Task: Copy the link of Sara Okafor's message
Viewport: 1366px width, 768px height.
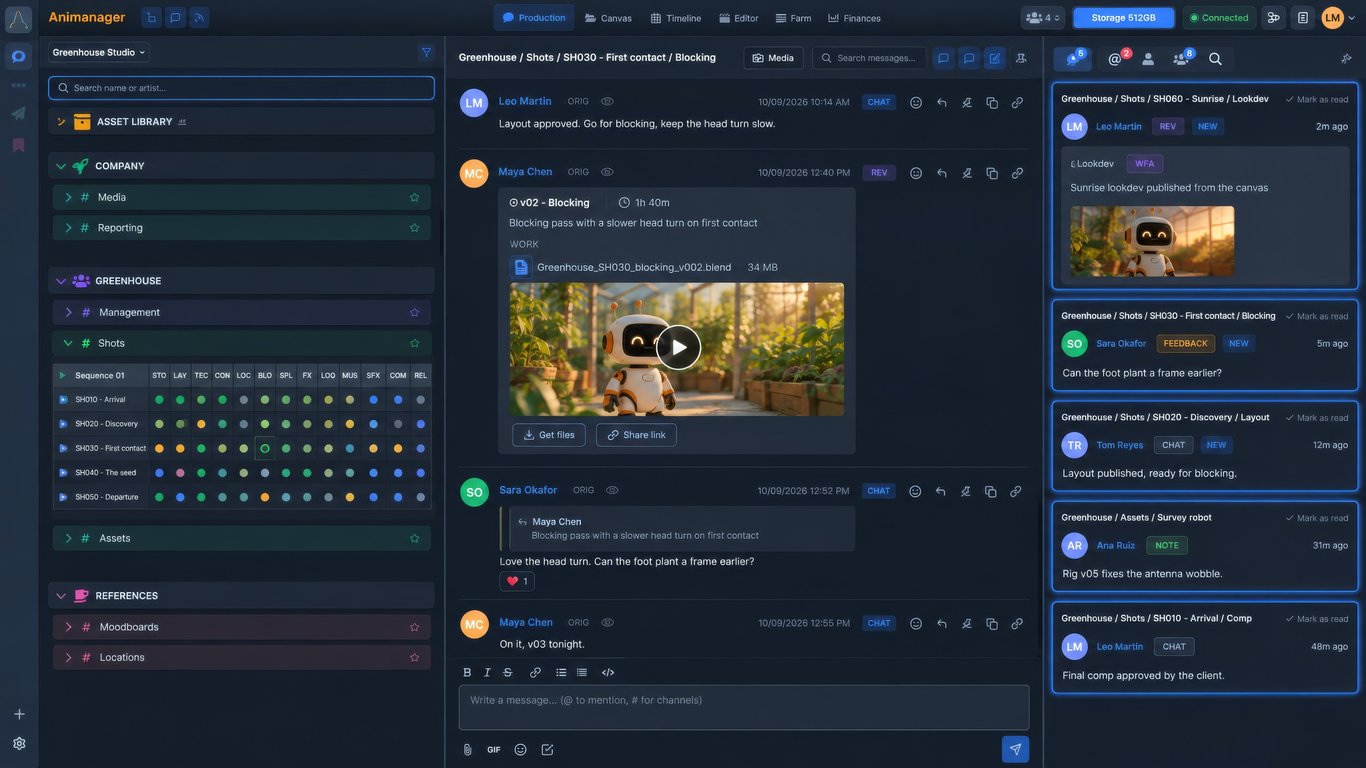Action: tap(1016, 491)
